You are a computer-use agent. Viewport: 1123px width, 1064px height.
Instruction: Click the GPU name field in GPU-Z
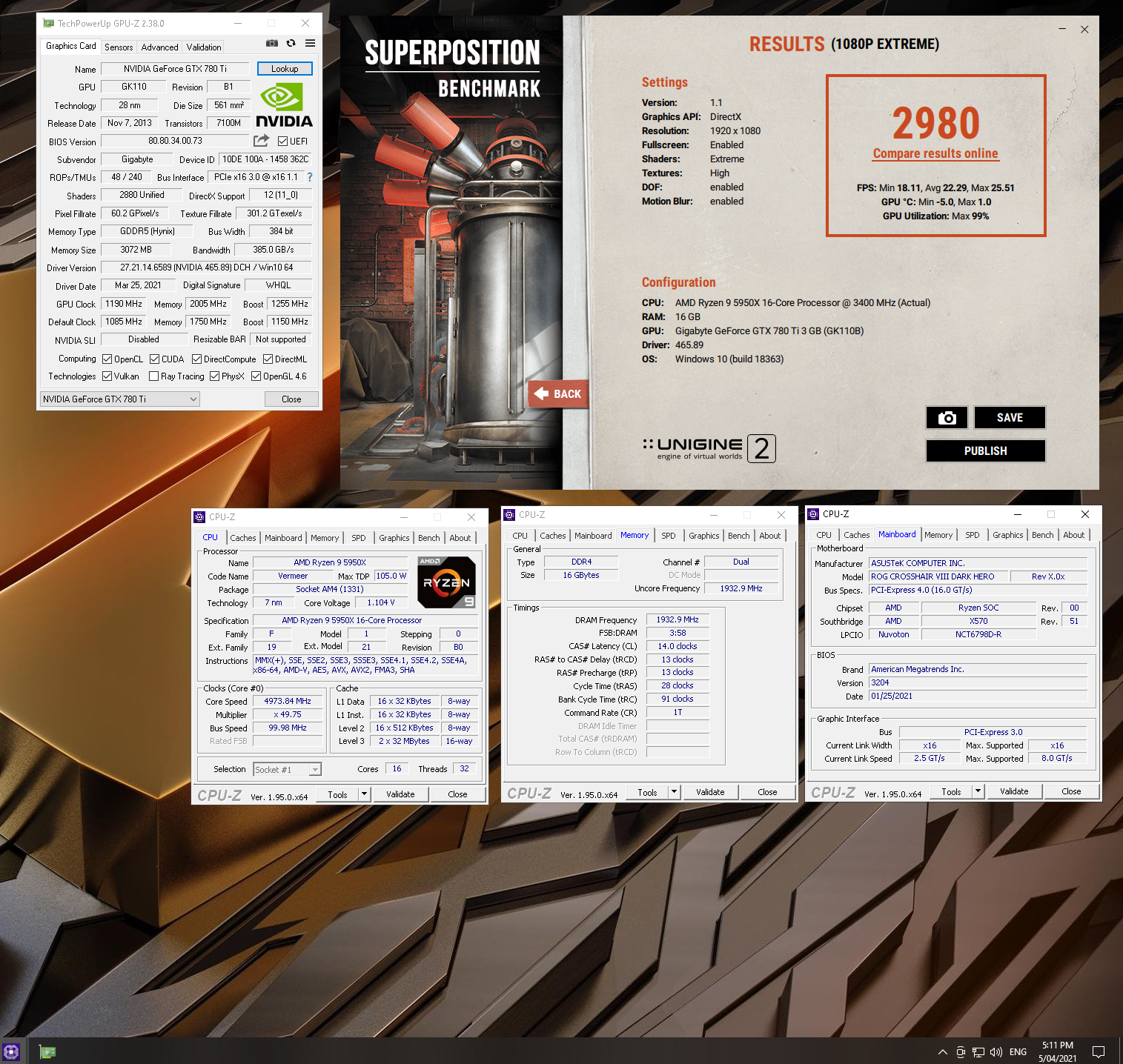[x=176, y=69]
